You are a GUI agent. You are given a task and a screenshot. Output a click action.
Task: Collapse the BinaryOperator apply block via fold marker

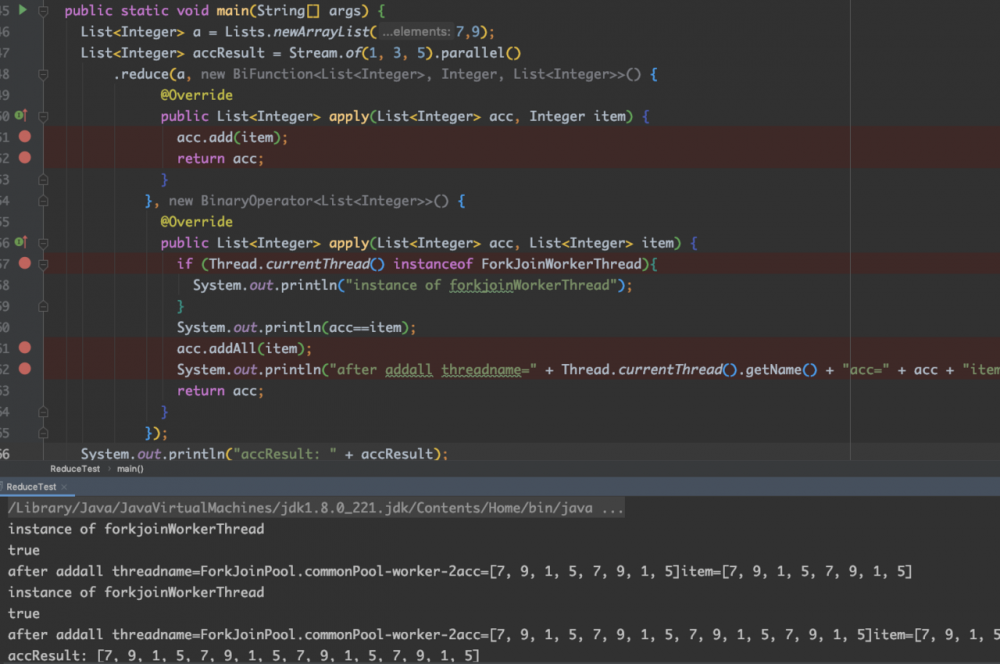(x=43, y=242)
